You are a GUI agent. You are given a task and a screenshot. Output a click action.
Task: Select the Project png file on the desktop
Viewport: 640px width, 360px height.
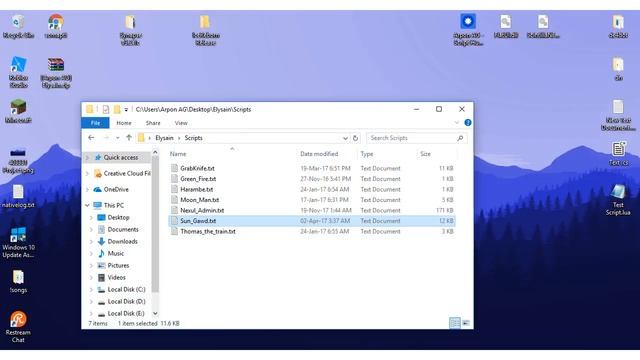point(18,160)
